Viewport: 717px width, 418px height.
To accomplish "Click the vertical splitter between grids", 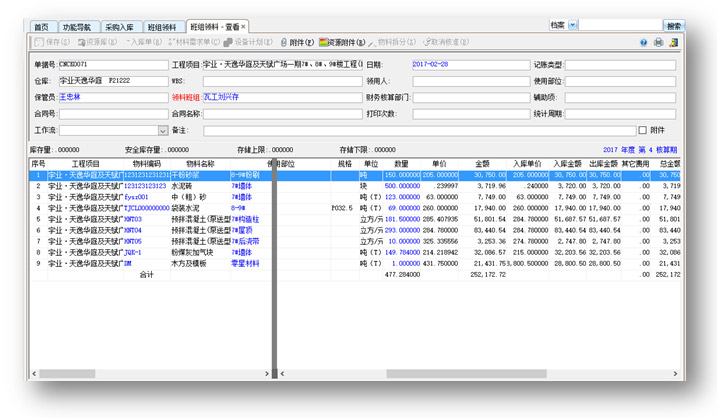I will click(274, 269).
